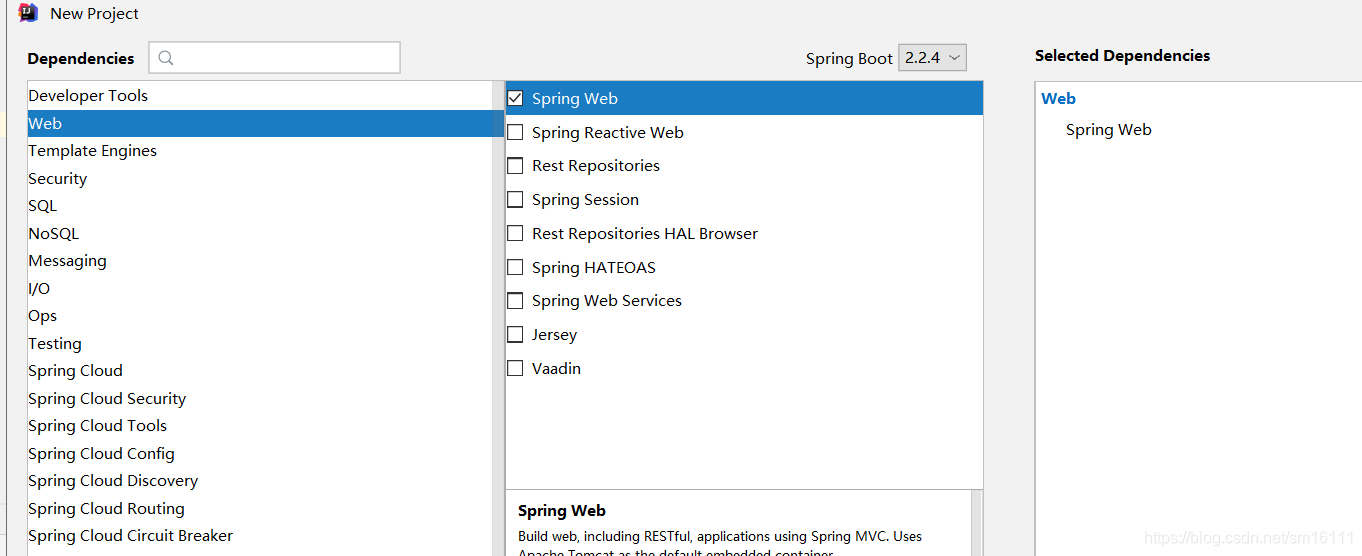Enable the Jersey checkbox

click(515, 334)
